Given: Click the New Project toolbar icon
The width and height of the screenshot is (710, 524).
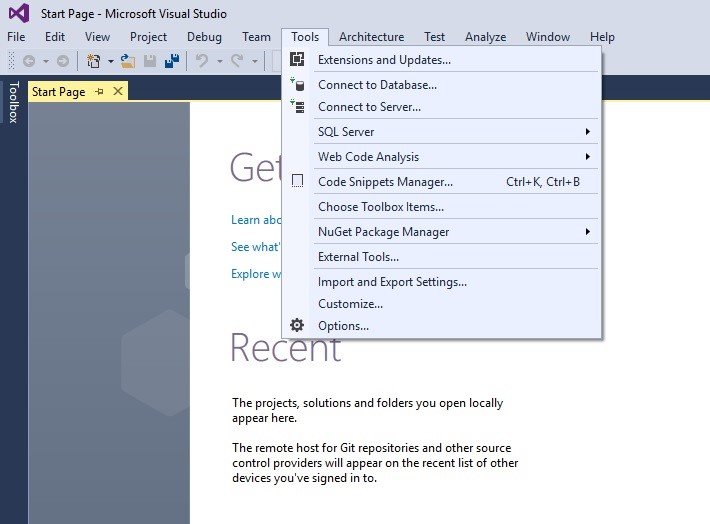Looking at the screenshot, I should [93, 61].
